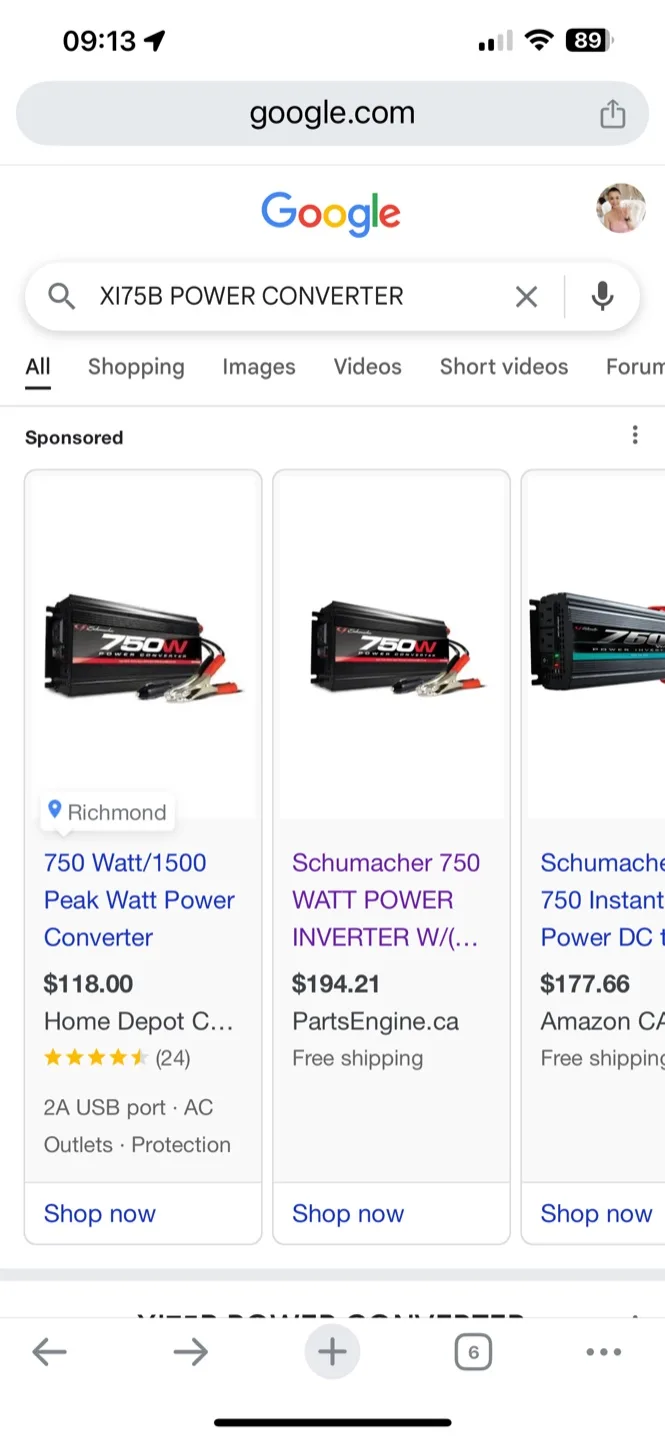Viewport: 665px width, 1440px height.
Task: Select the Short videos tab
Action: pyautogui.click(x=504, y=367)
